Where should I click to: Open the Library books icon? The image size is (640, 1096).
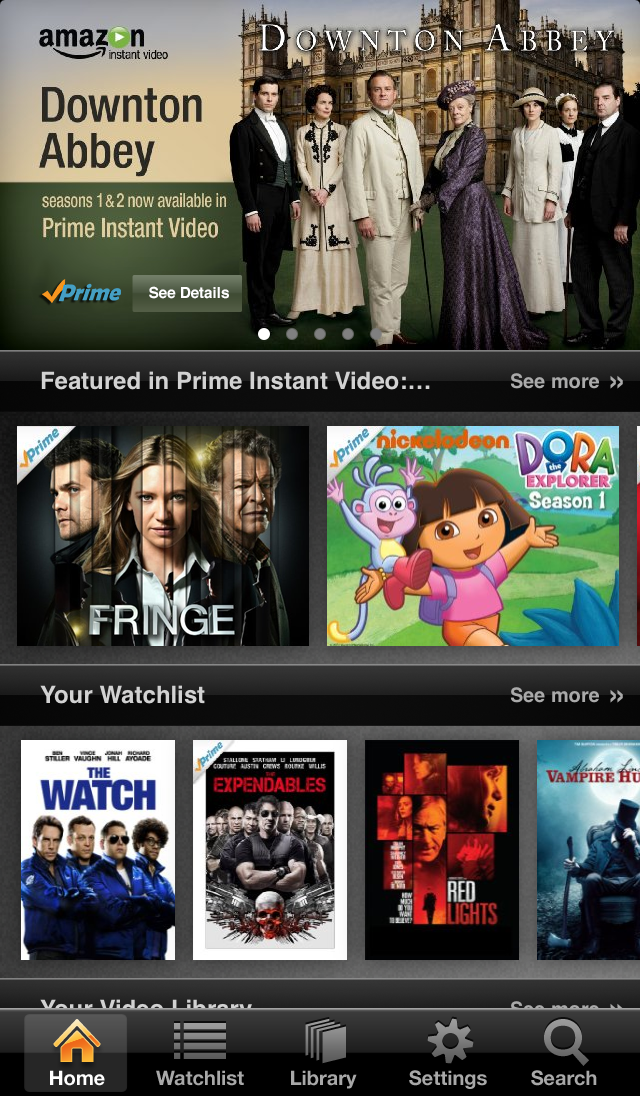coord(325,1041)
